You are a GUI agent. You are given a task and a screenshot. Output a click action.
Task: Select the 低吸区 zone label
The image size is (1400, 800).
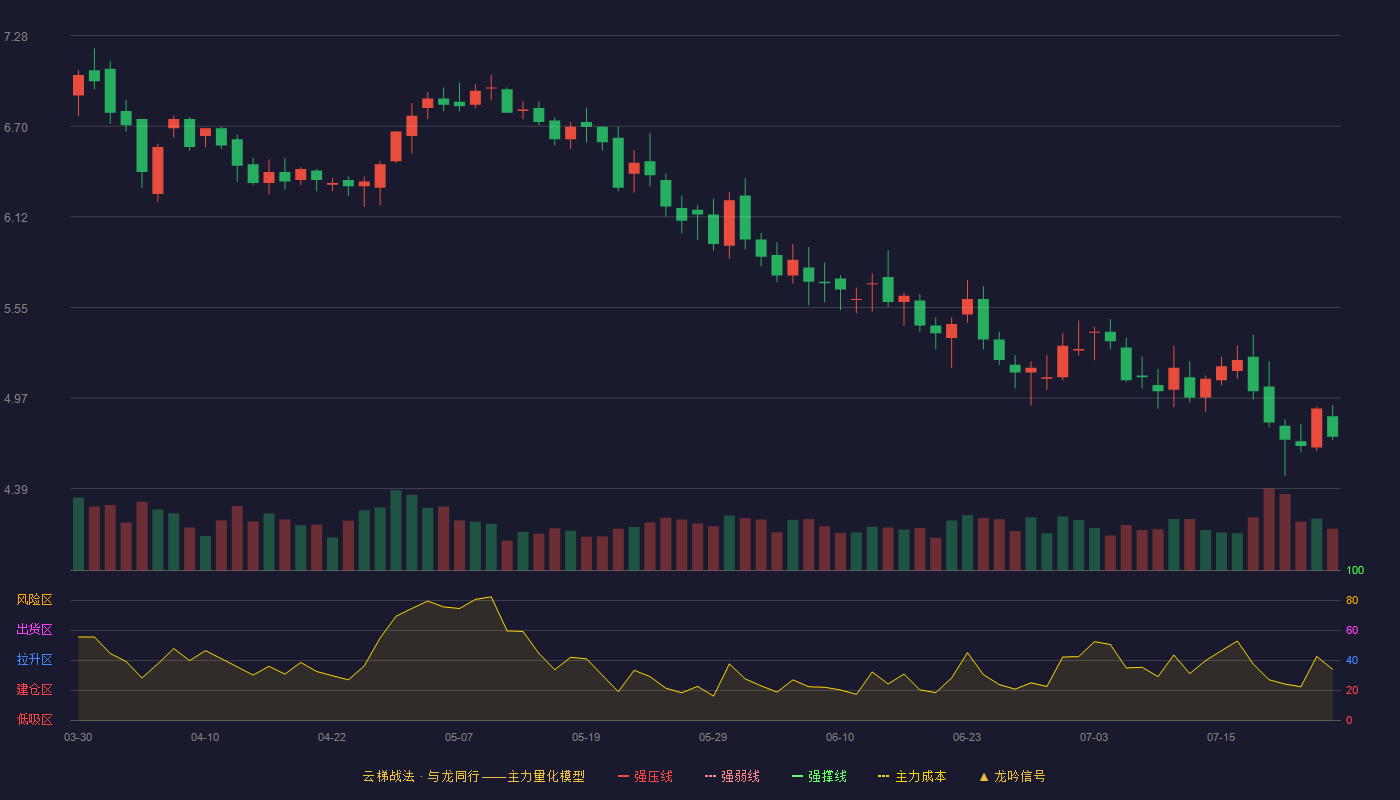pos(34,719)
